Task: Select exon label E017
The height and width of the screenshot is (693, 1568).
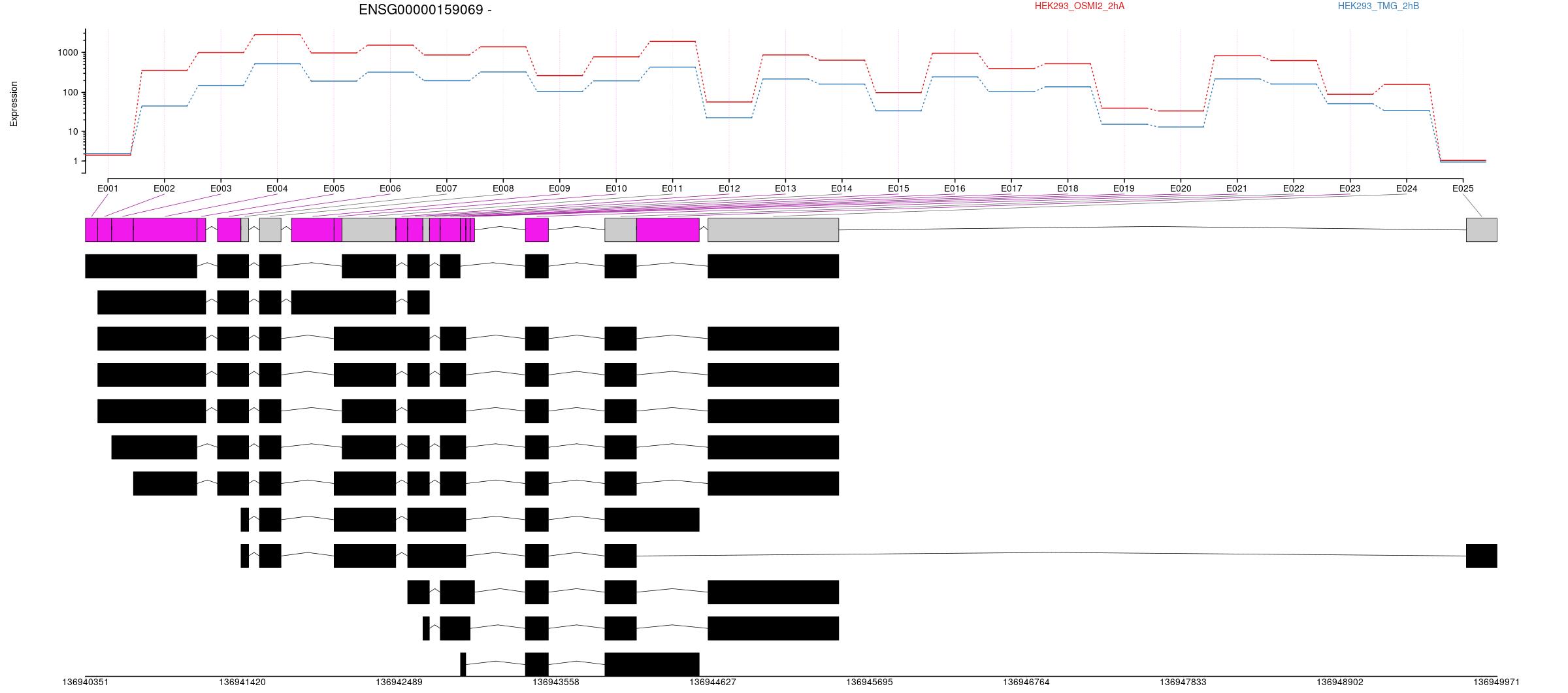Action: (x=1011, y=189)
